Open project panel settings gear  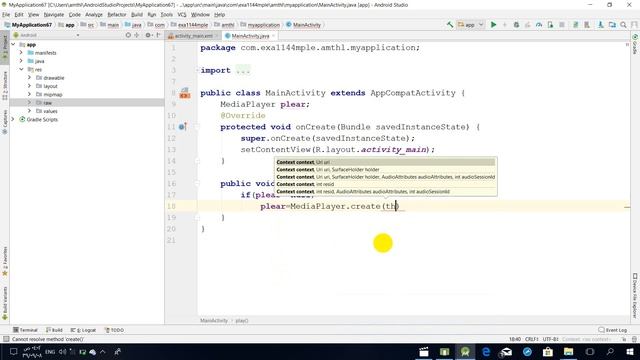coord(149,36)
